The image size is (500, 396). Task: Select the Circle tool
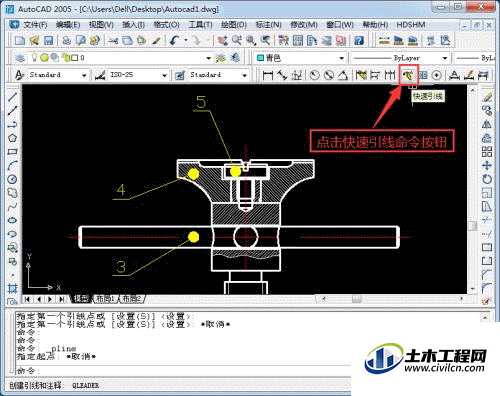(x=12, y=179)
